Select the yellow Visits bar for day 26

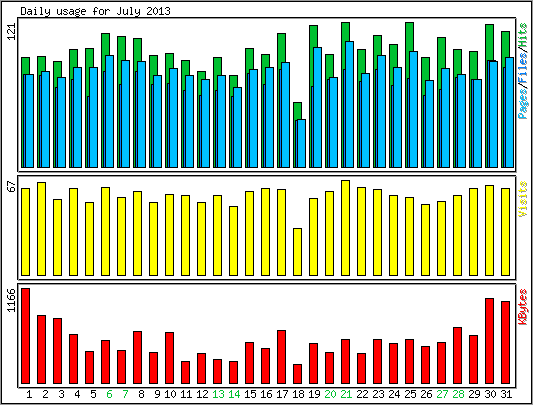tap(425, 240)
